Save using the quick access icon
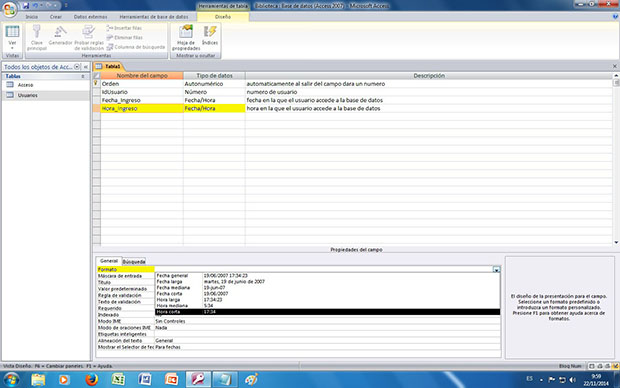This screenshot has height=388, width=620. point(26,6)
